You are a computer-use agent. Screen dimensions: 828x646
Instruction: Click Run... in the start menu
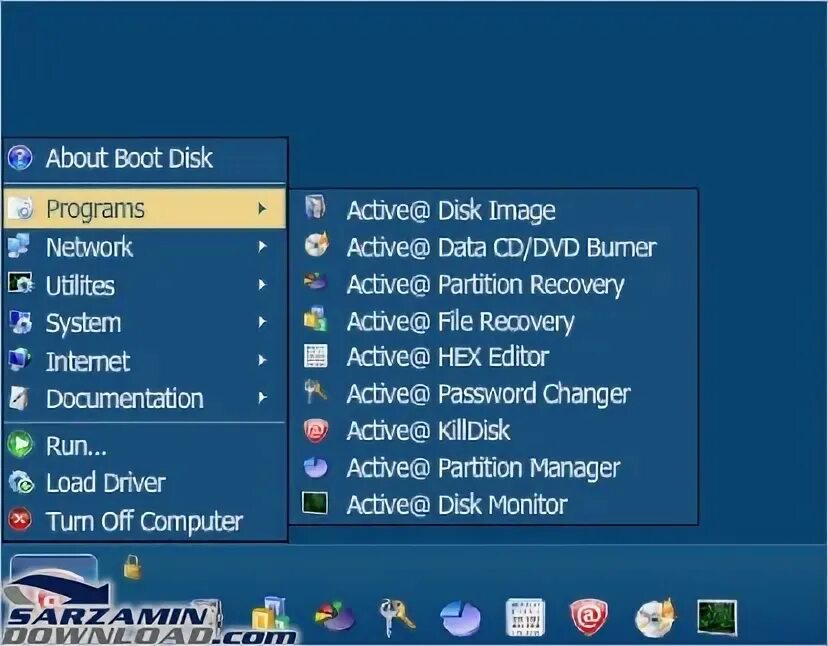[145, 445]
